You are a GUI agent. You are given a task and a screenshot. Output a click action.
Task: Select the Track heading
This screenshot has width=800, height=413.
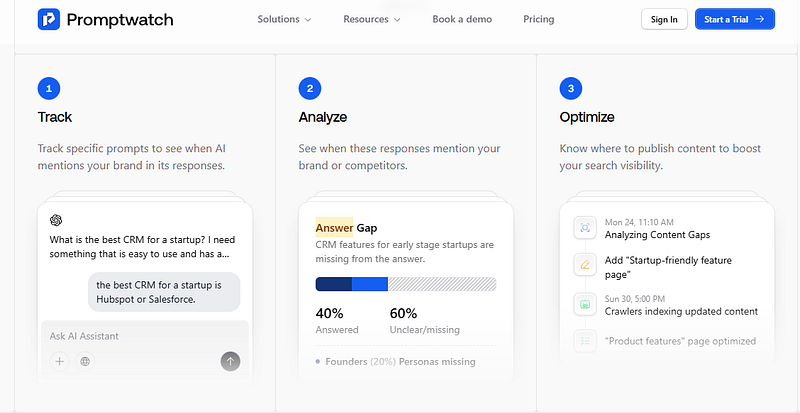(x=55, y=117)
